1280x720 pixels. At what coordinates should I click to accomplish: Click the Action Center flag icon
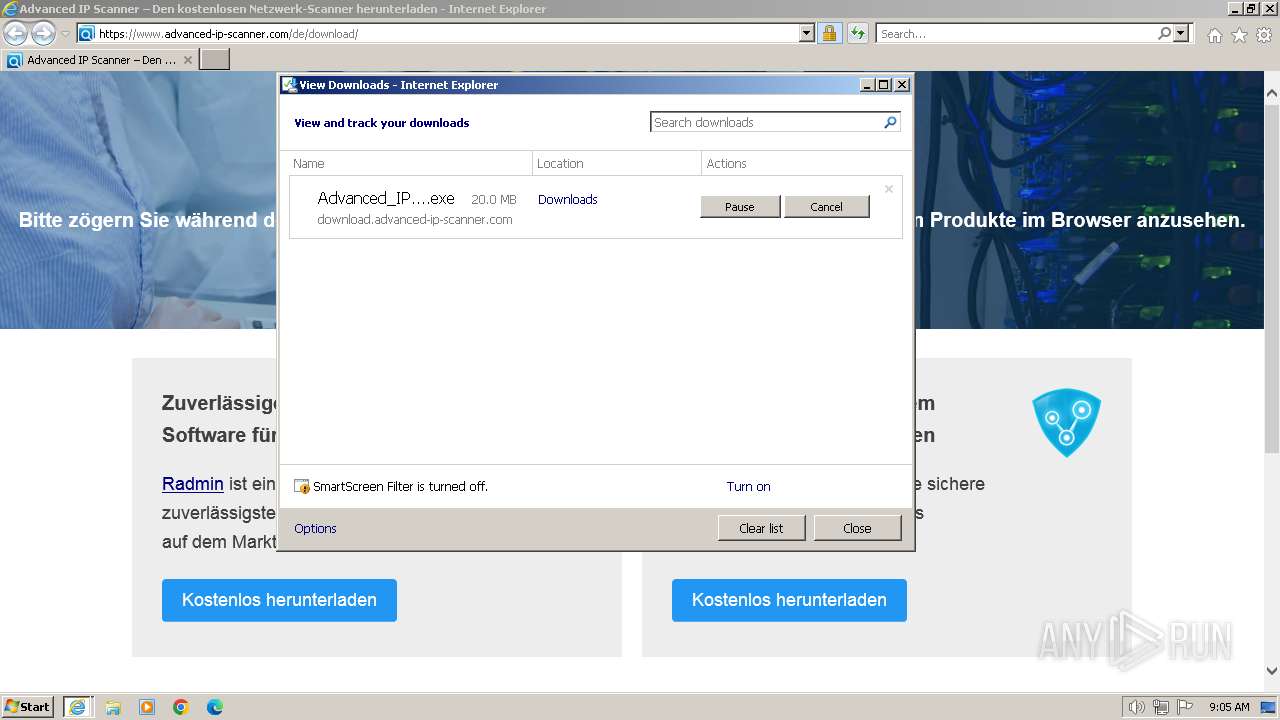click(1184, 707)
